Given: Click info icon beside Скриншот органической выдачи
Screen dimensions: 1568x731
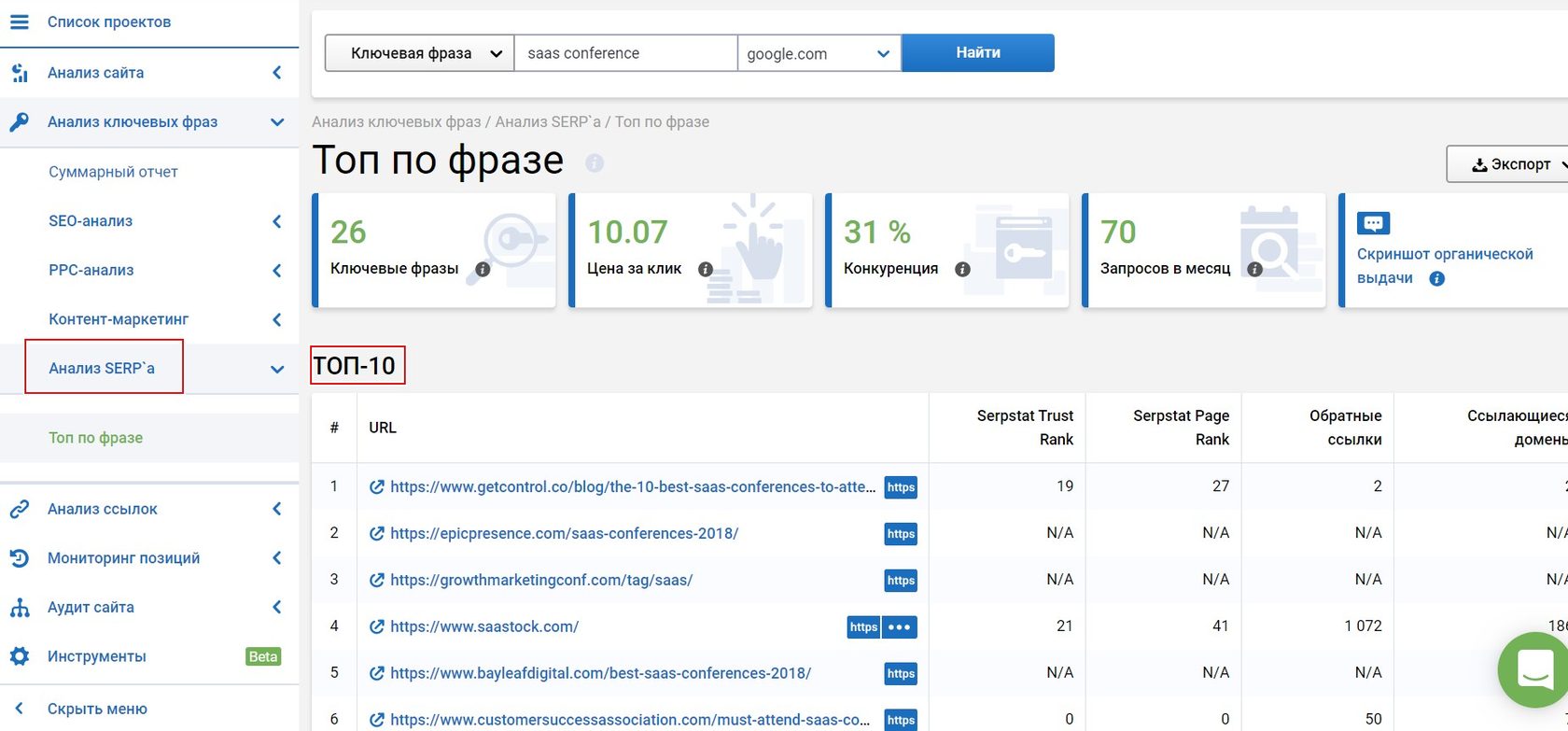Looking at the screenshot, I should pos(1437,278).
